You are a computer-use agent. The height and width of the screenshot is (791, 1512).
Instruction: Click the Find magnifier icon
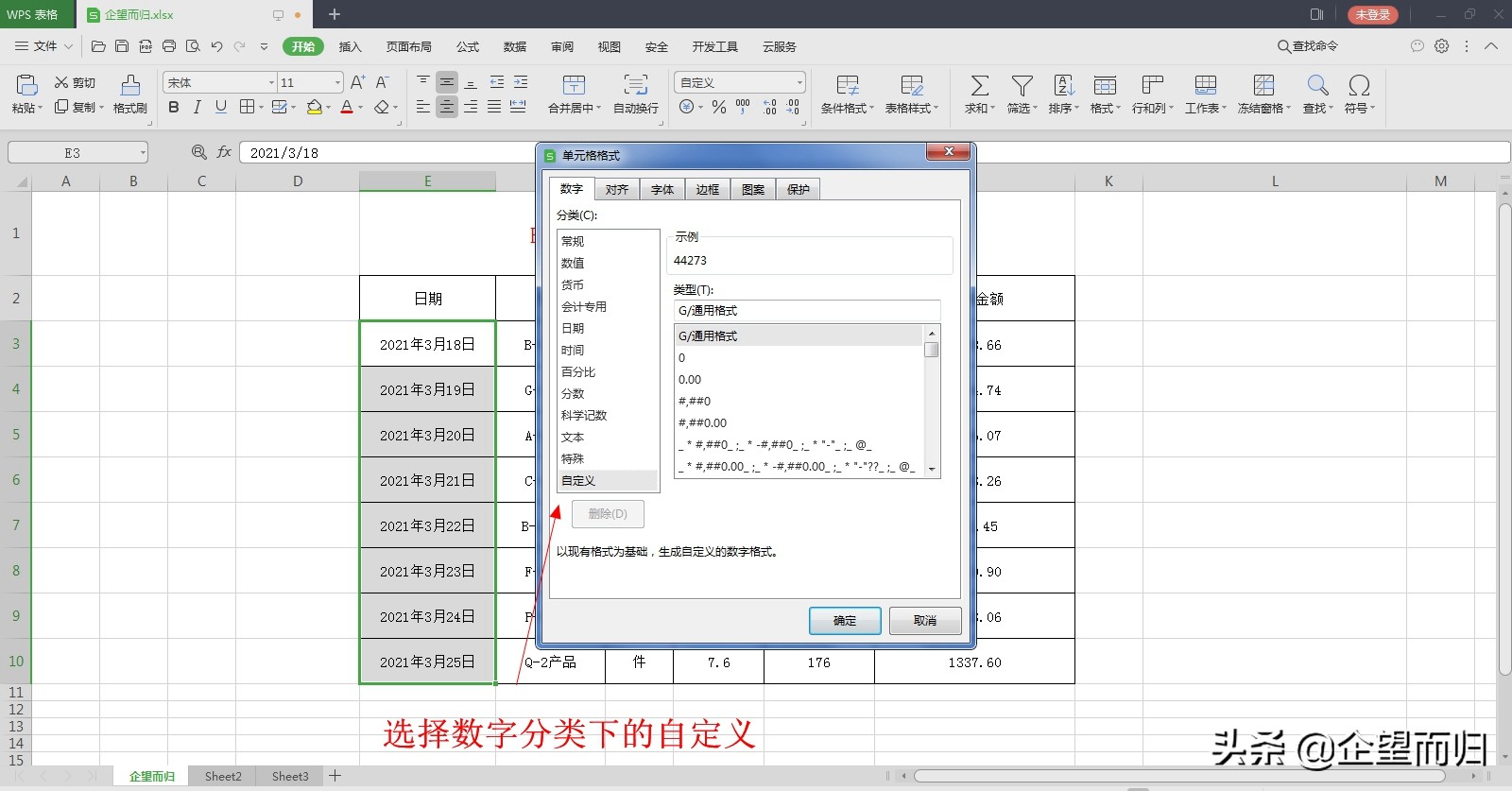1317,85
